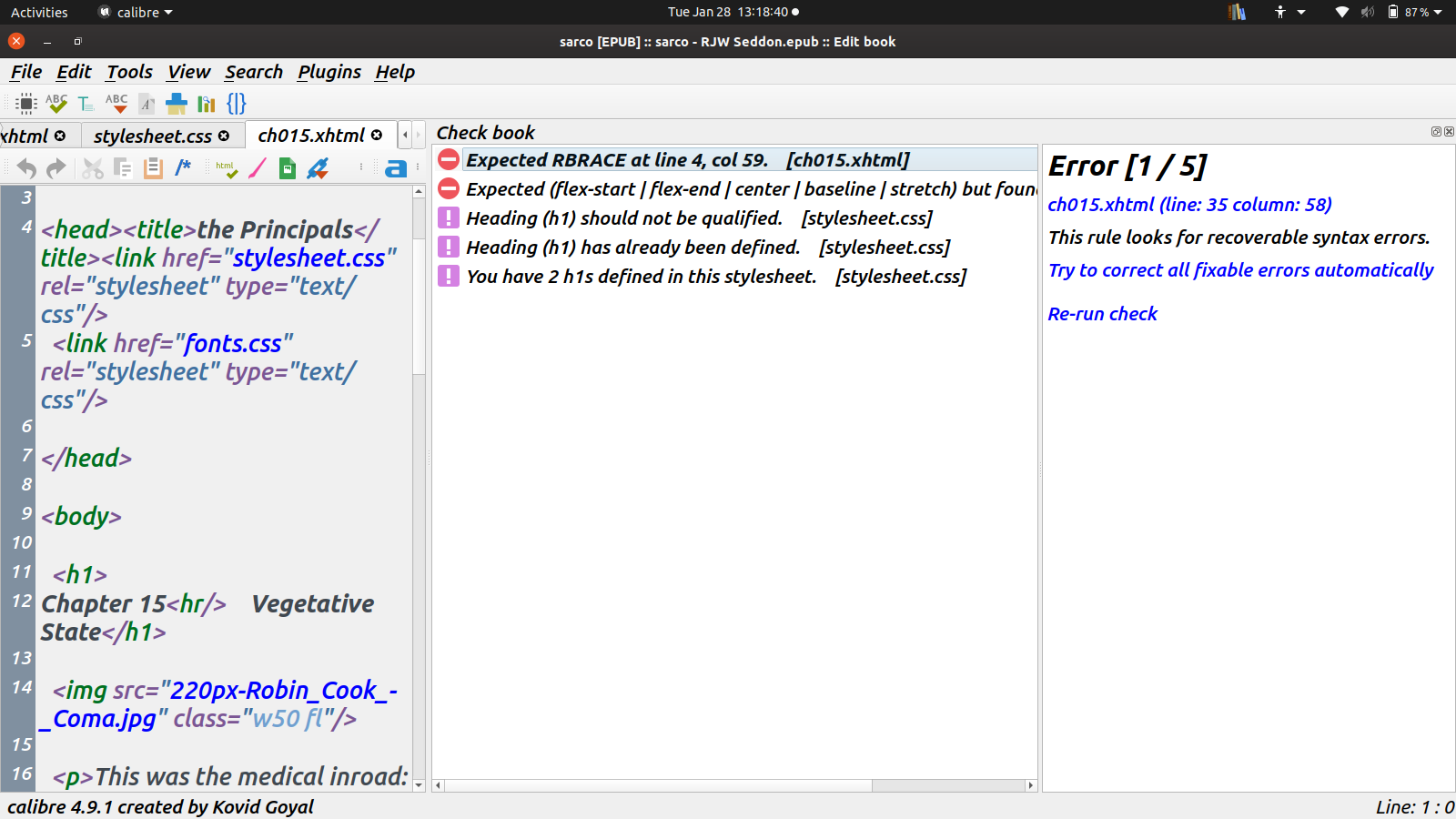Viewport: 1456px width, 819px height.
Task: Undo the last edit in editor toolbar
Action: click(27, 168)
